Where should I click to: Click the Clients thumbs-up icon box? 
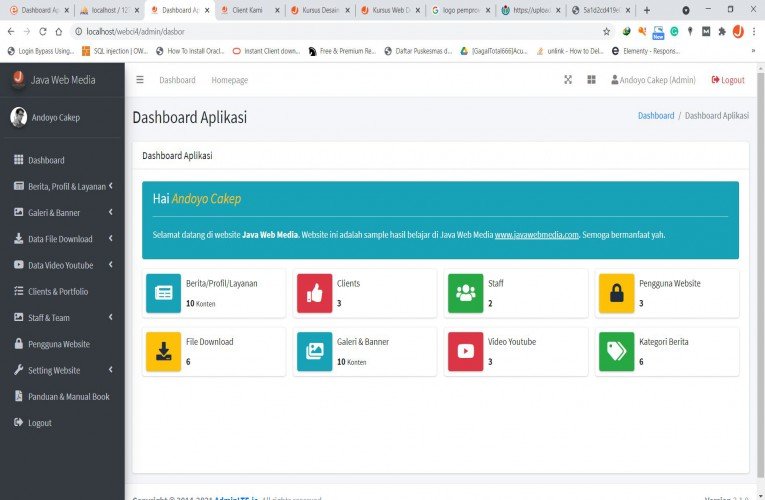[x=314, y=293]
